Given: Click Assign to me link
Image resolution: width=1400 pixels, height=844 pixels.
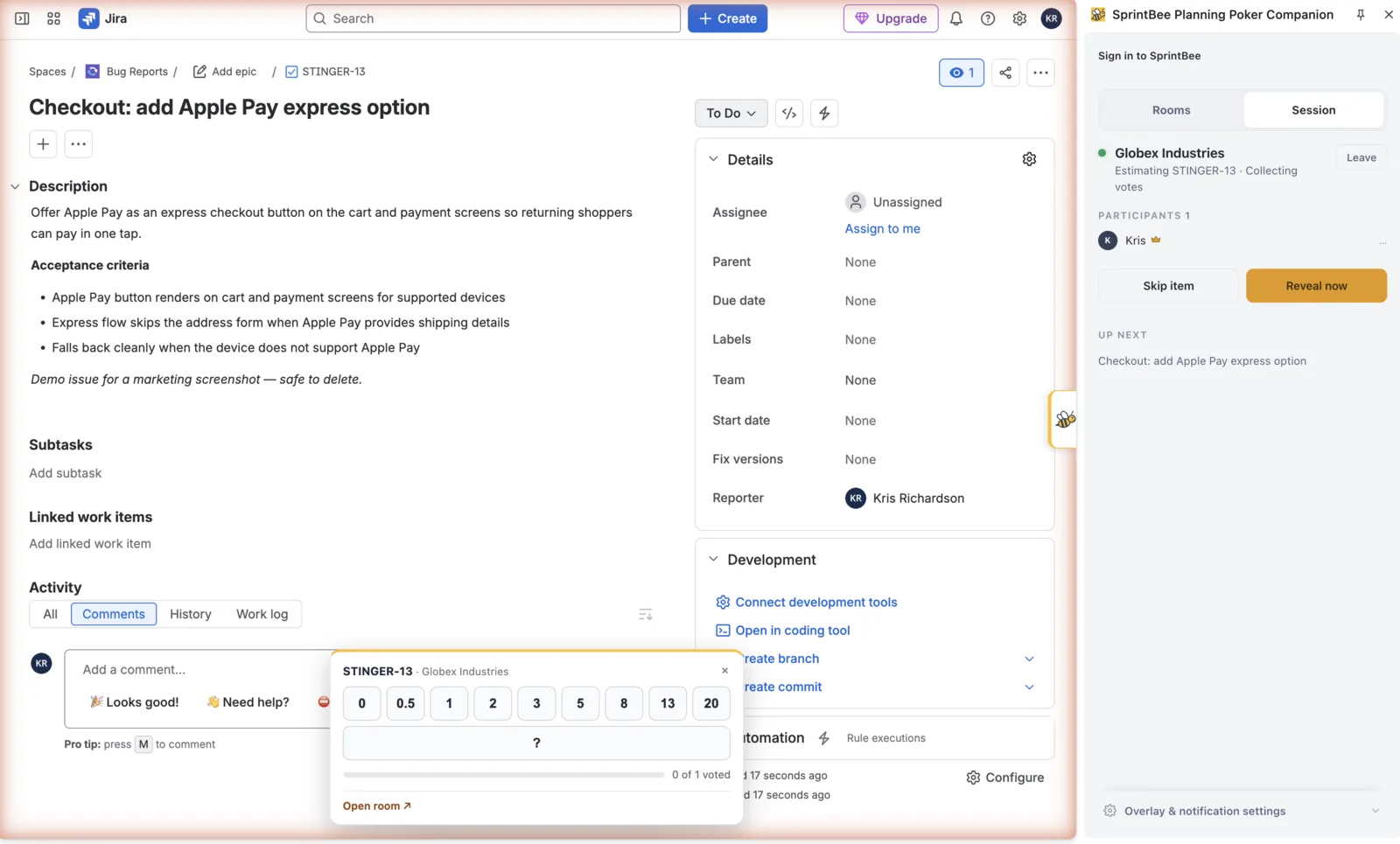Looking at the screenshot, I should (x=882, y=228).
